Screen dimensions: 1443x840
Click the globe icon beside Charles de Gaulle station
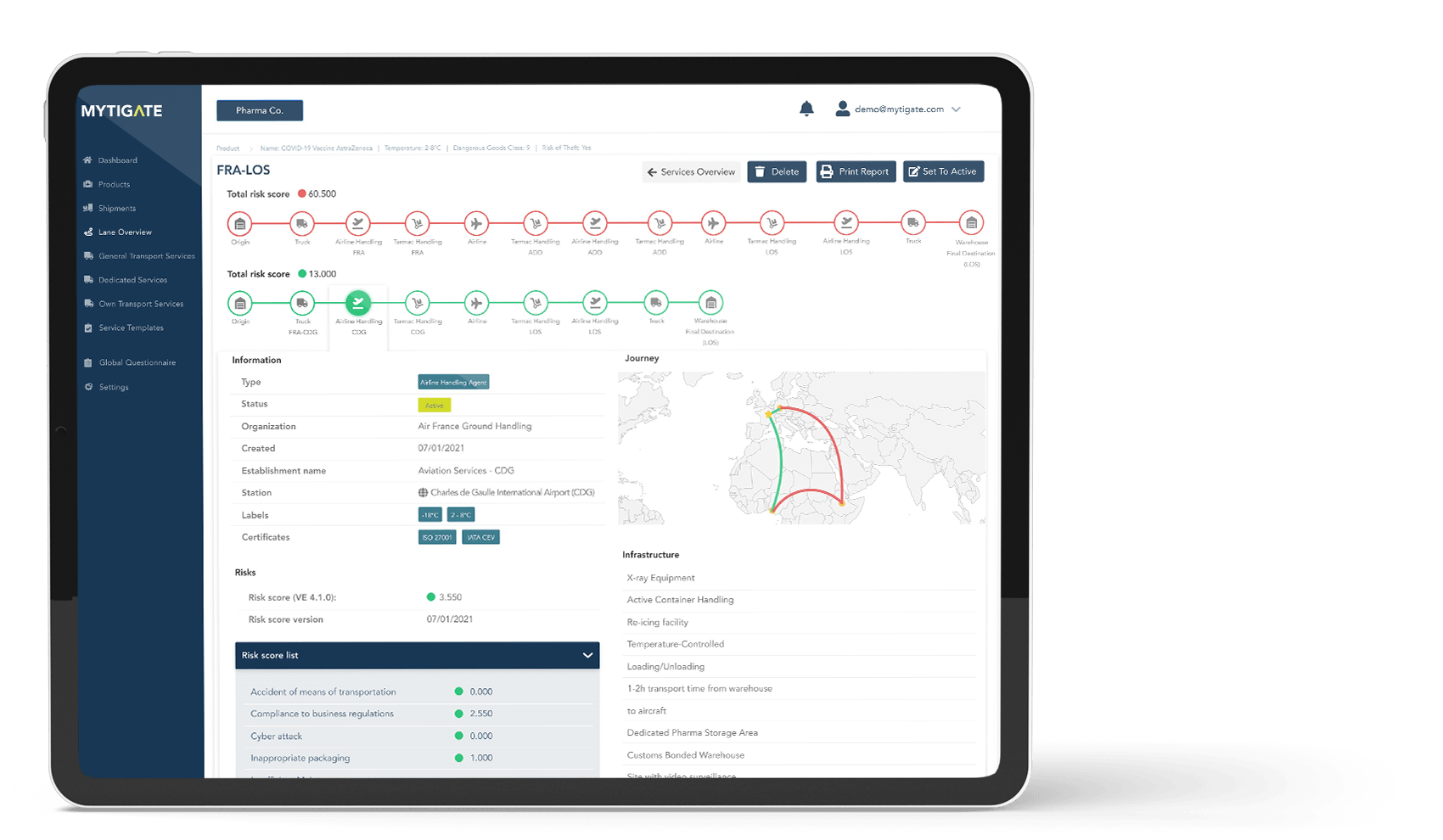click(423, 493)
